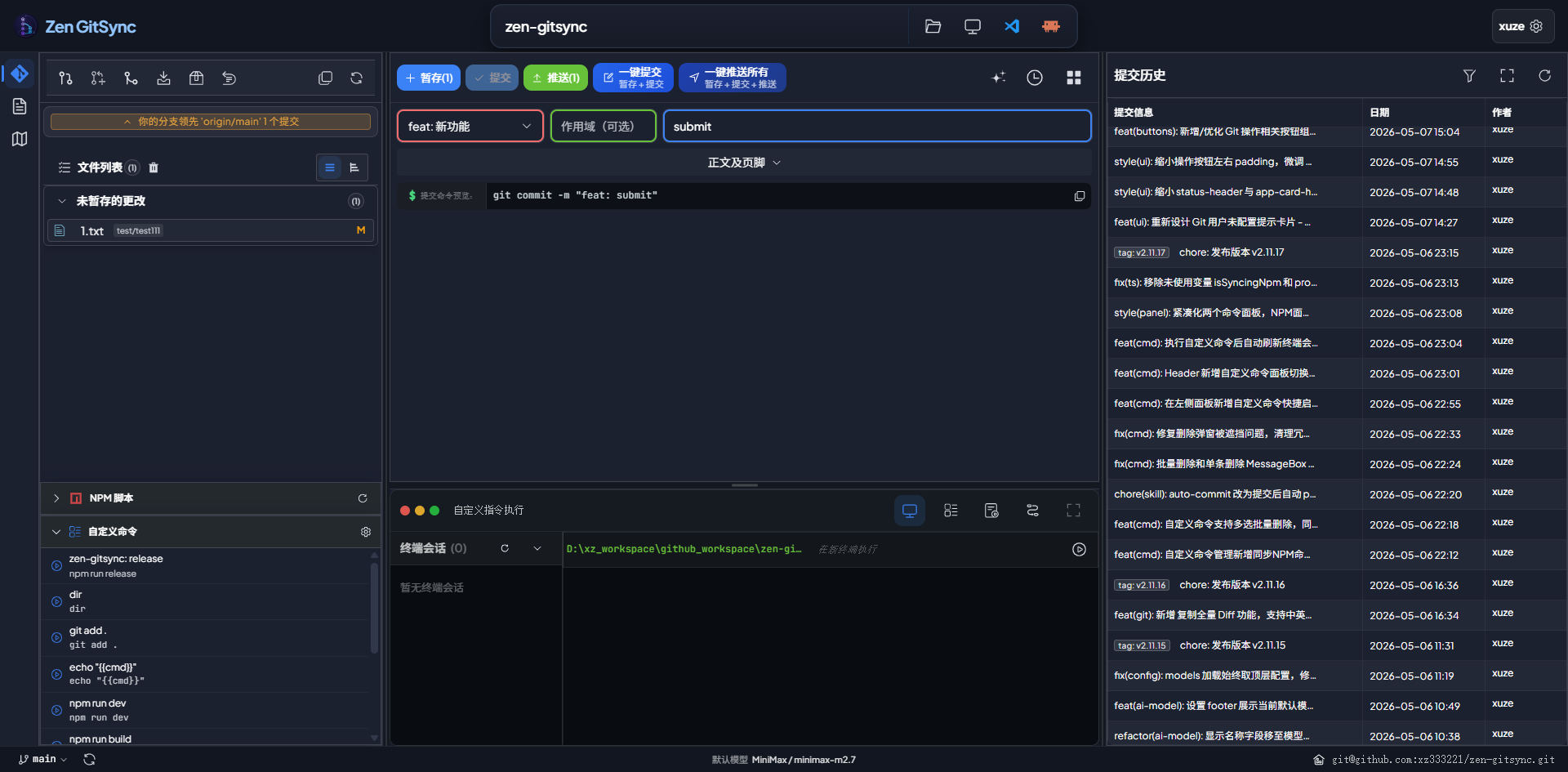1568x772 pixels.
Task: Expand the 正文及页脚 section
Action: [744, 163]
